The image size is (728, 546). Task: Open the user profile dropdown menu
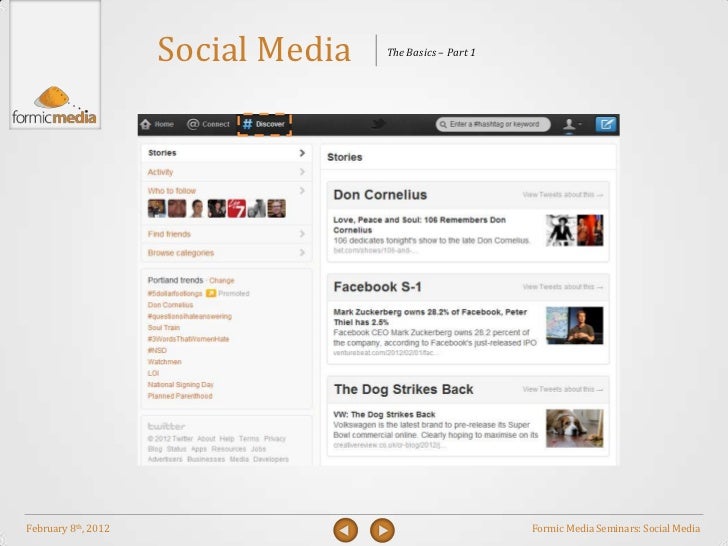click(572, 124)
